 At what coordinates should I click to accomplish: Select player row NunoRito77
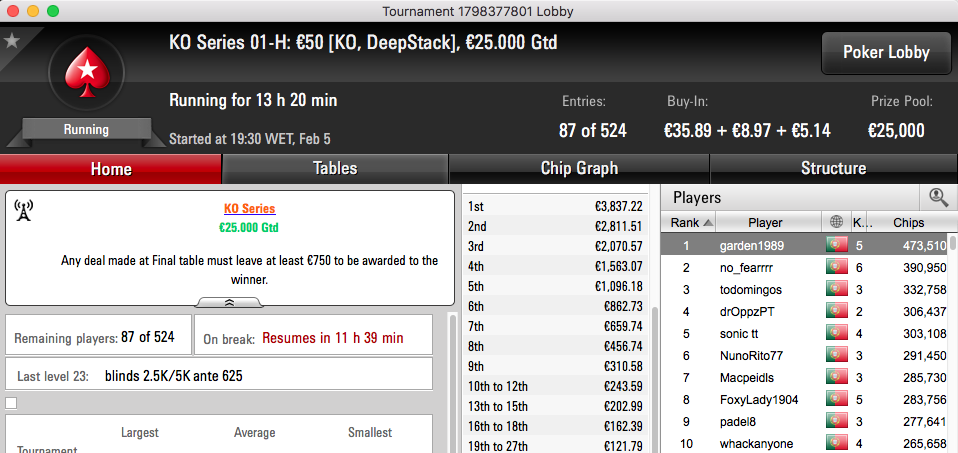pyautogui.click(x=805, y=356)
